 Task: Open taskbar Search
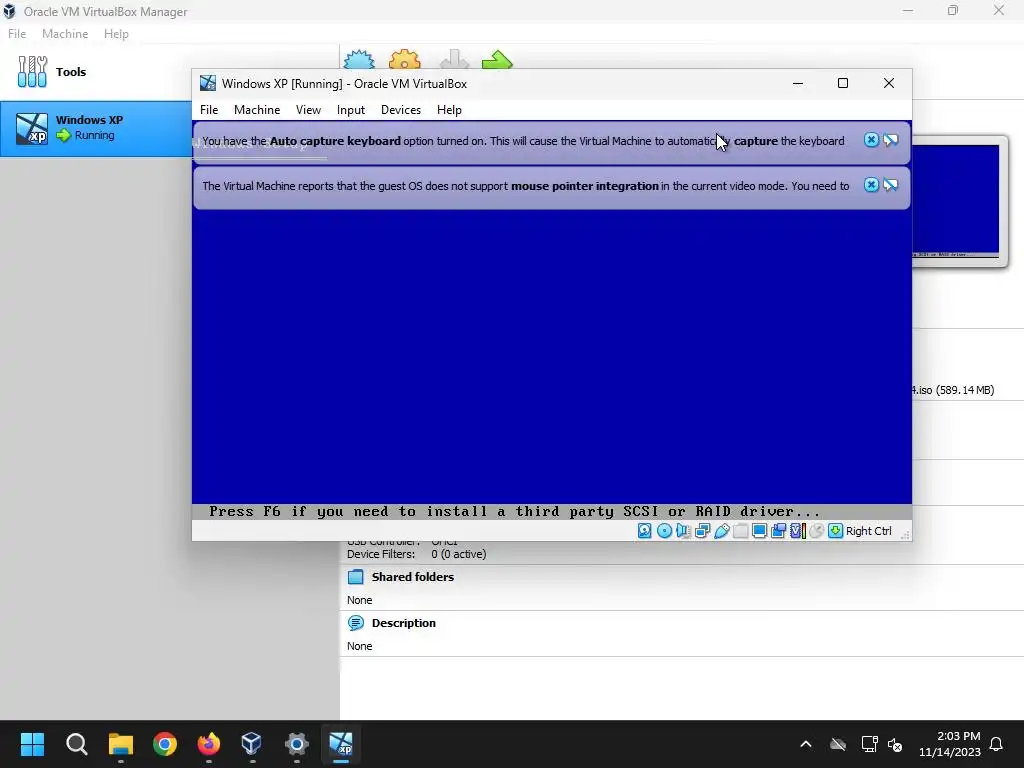76,744
